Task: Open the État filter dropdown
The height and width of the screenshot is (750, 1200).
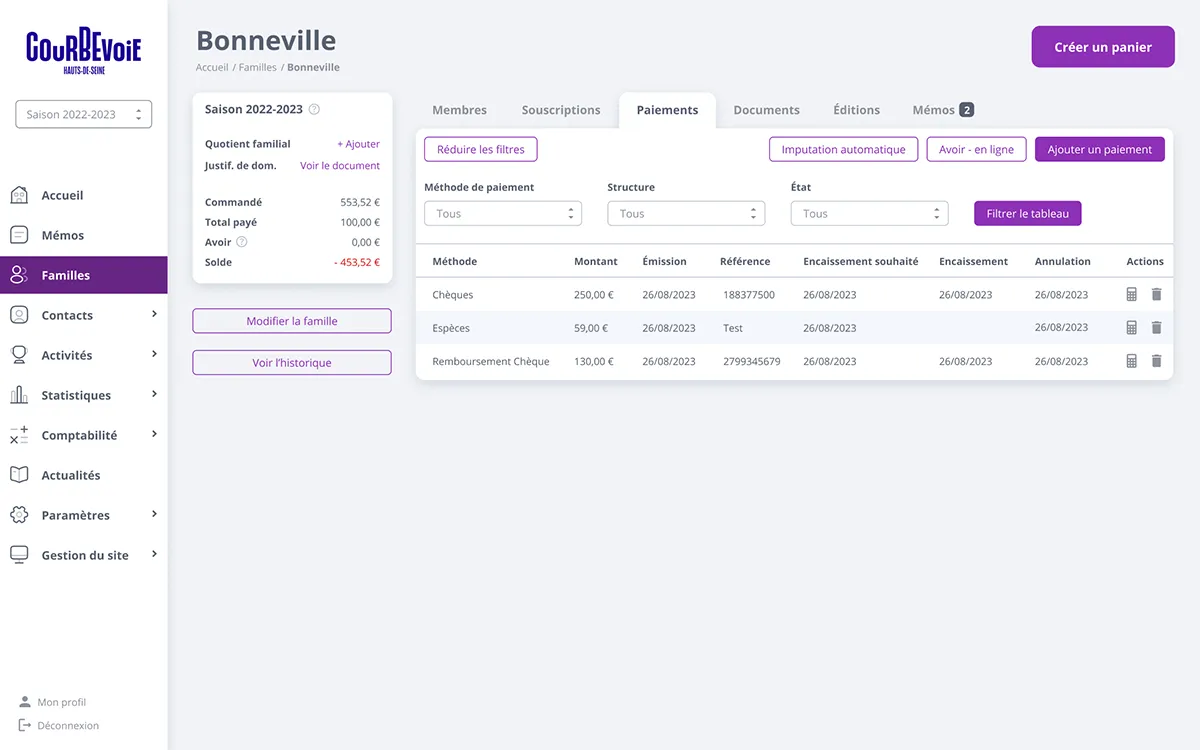Action: pos(869,214)
